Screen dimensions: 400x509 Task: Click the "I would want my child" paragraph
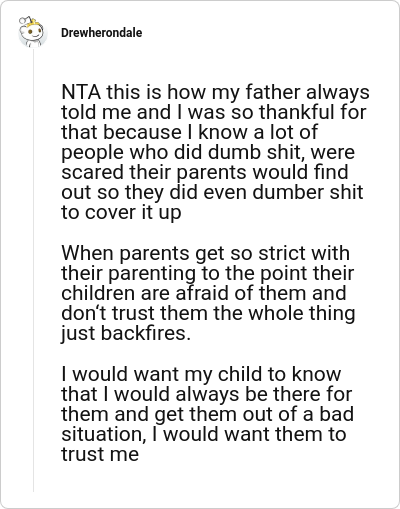[207, 414]
